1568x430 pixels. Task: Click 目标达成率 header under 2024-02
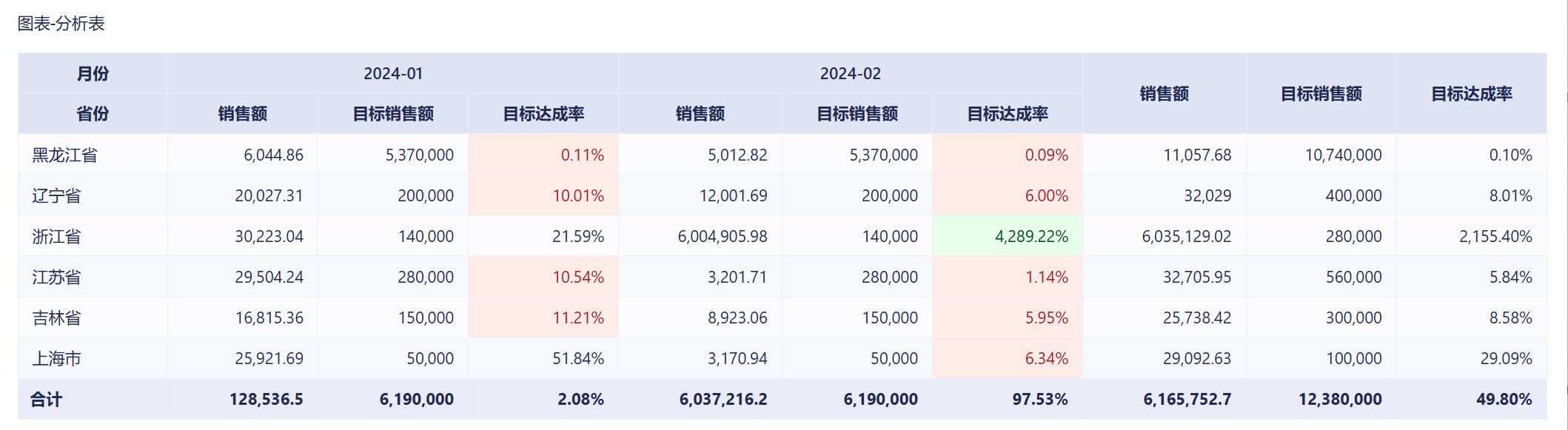[1008, 114]
